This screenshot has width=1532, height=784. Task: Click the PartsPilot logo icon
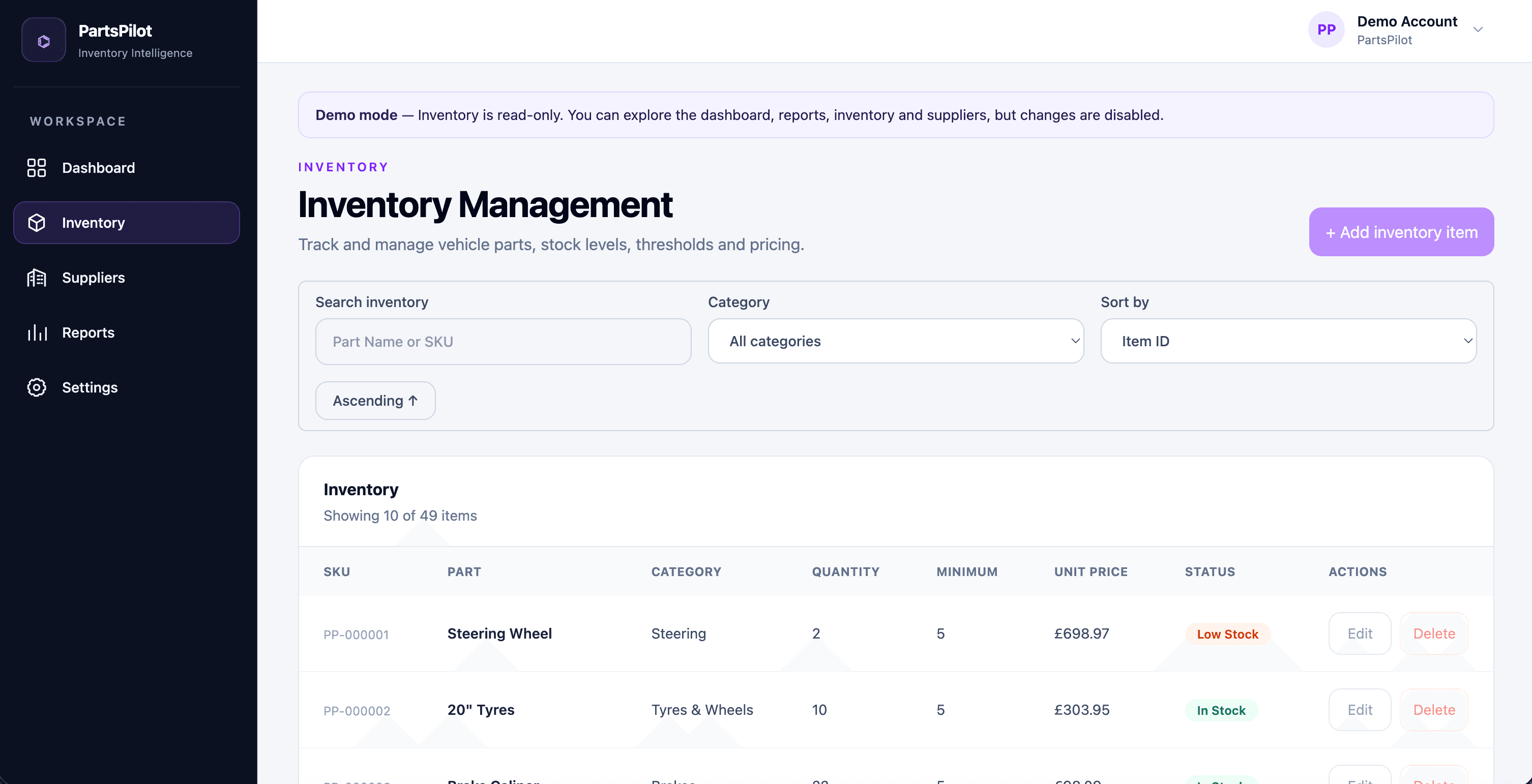coord(43,40)
